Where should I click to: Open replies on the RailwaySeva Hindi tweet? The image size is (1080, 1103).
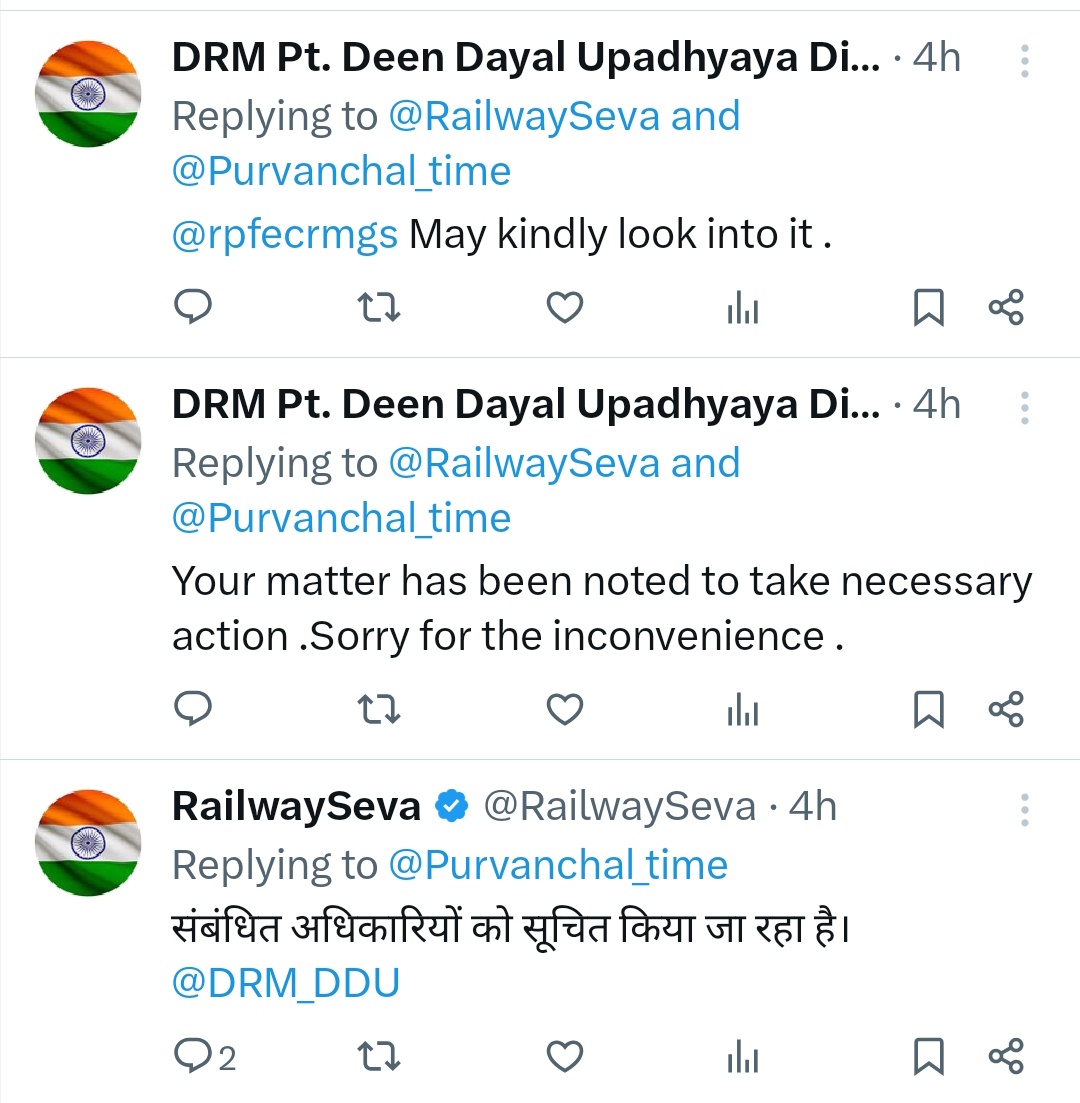(x=205, y=1056)
